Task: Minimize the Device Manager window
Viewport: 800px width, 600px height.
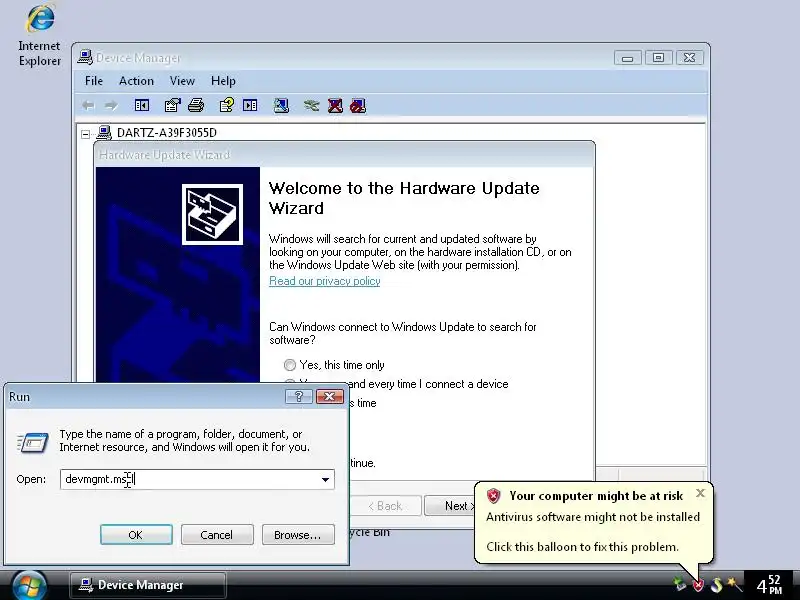Action: (x=628, y=58)
